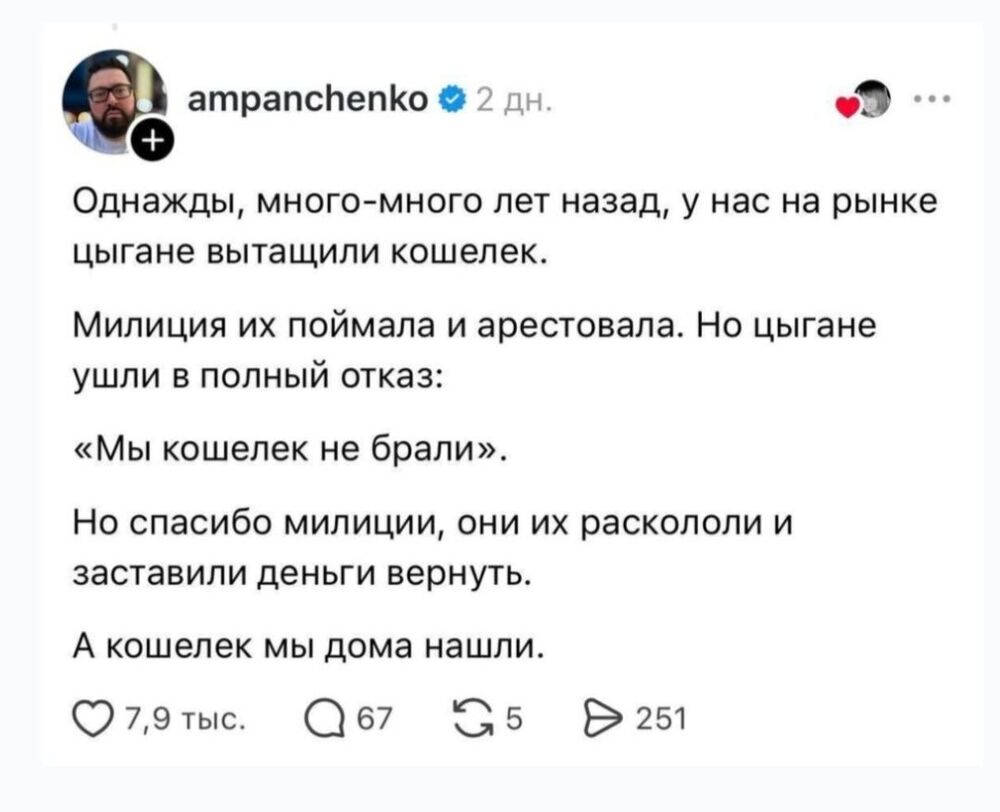Open comments via the speech bubble icon
Image resolution: width=1000 pixels, height=812 pixels.
[325, 720]
